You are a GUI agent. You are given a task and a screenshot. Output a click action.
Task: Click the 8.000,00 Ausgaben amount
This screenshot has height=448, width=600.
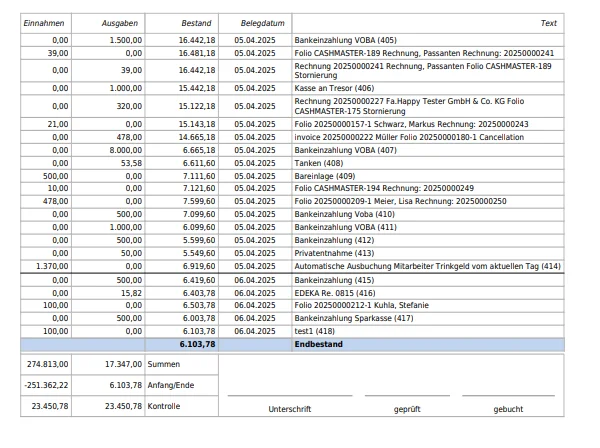click(x=126, y=150)
